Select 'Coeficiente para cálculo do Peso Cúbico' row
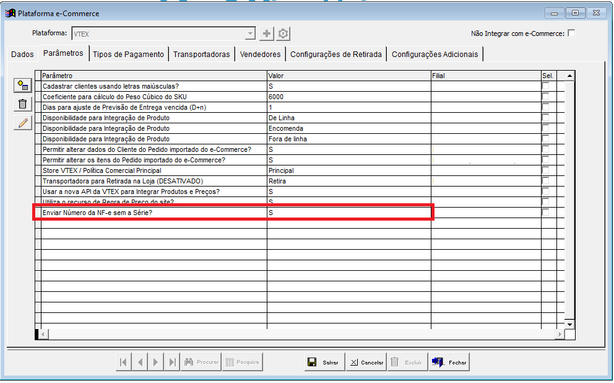Image resolution: width=614 pixels, height=383 pixels. tap(299, 97)
